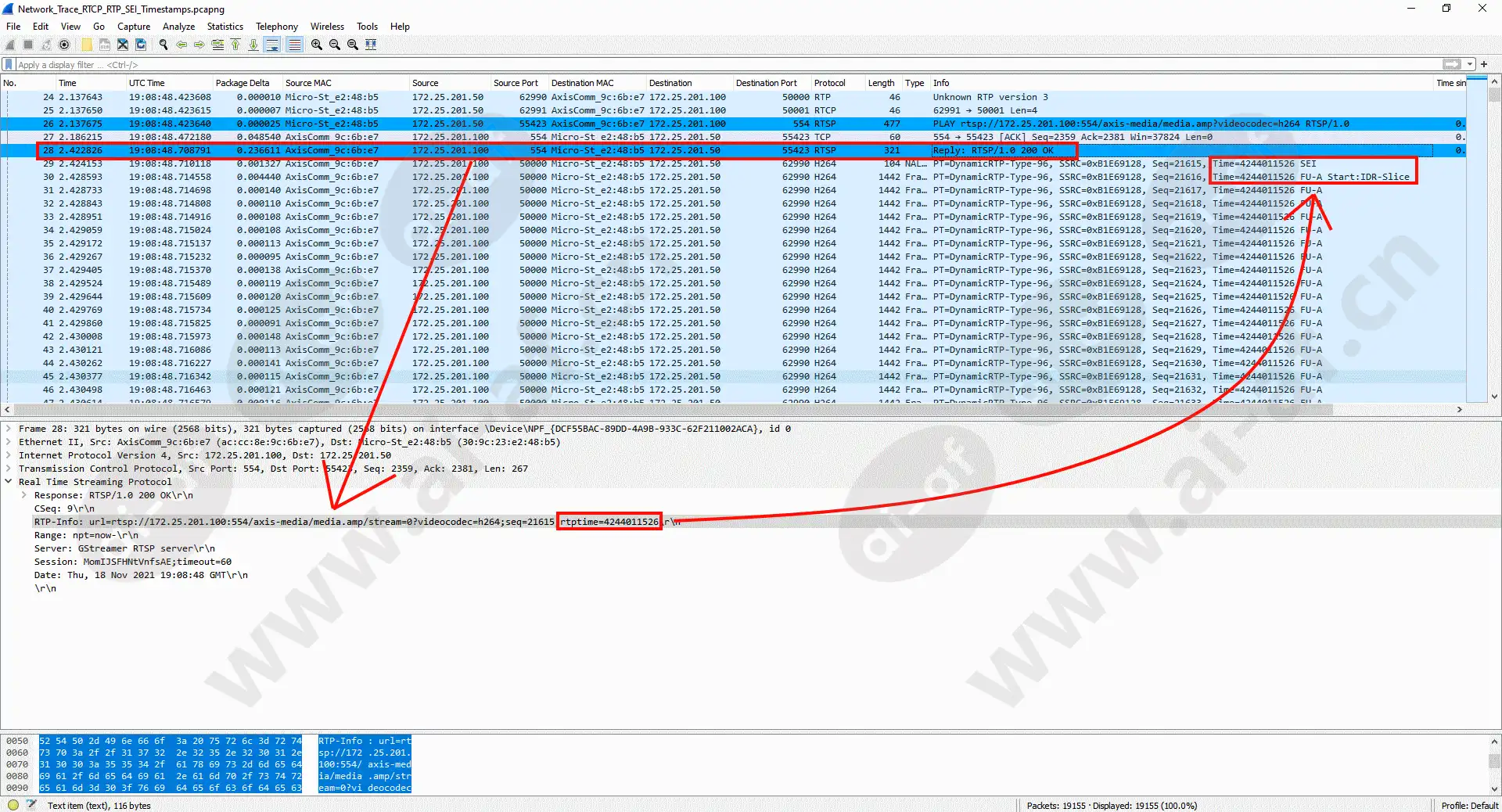
Task: Click Profile: Default in status bar
Action: [x=1470, y=805]
